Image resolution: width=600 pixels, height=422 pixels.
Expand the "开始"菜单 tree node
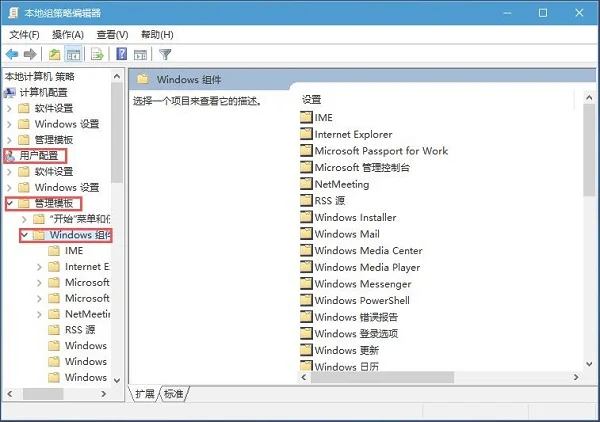click(24, 219)
